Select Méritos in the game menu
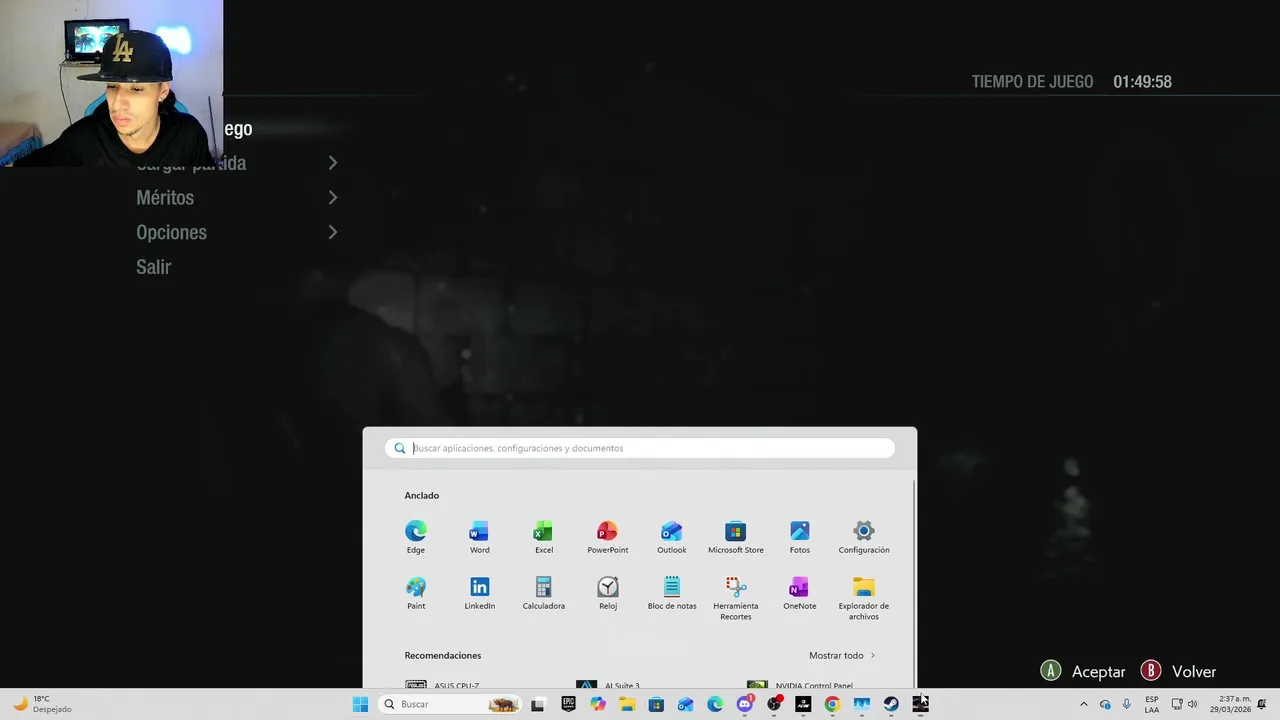Image resolution: width=1280 pixels, height=720 pixels. (x=165, y=197)
